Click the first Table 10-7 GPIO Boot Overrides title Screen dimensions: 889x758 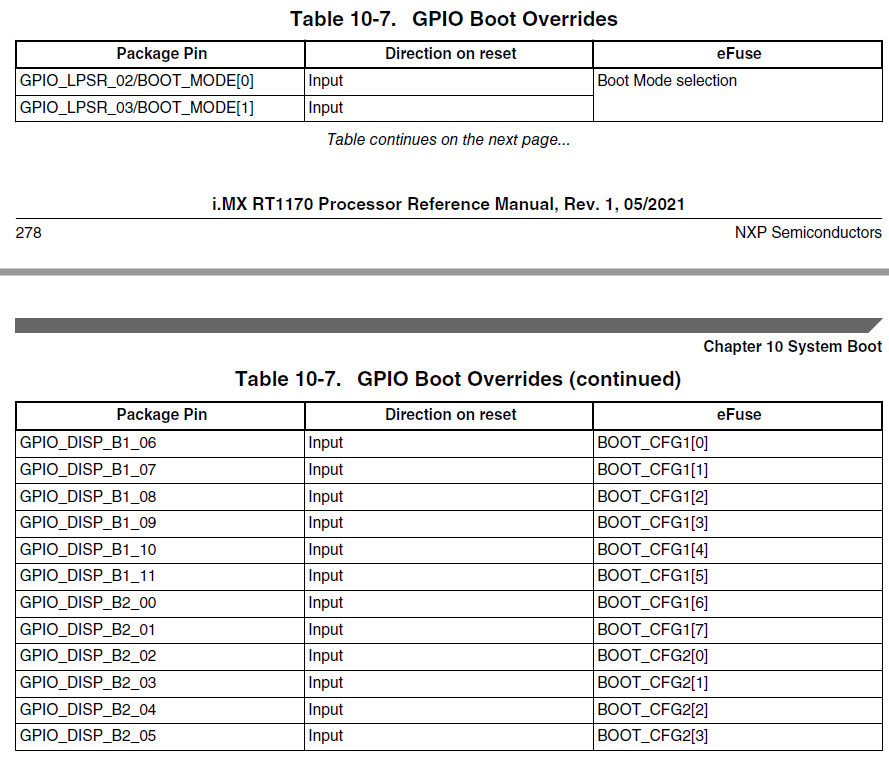coord(454,19)
